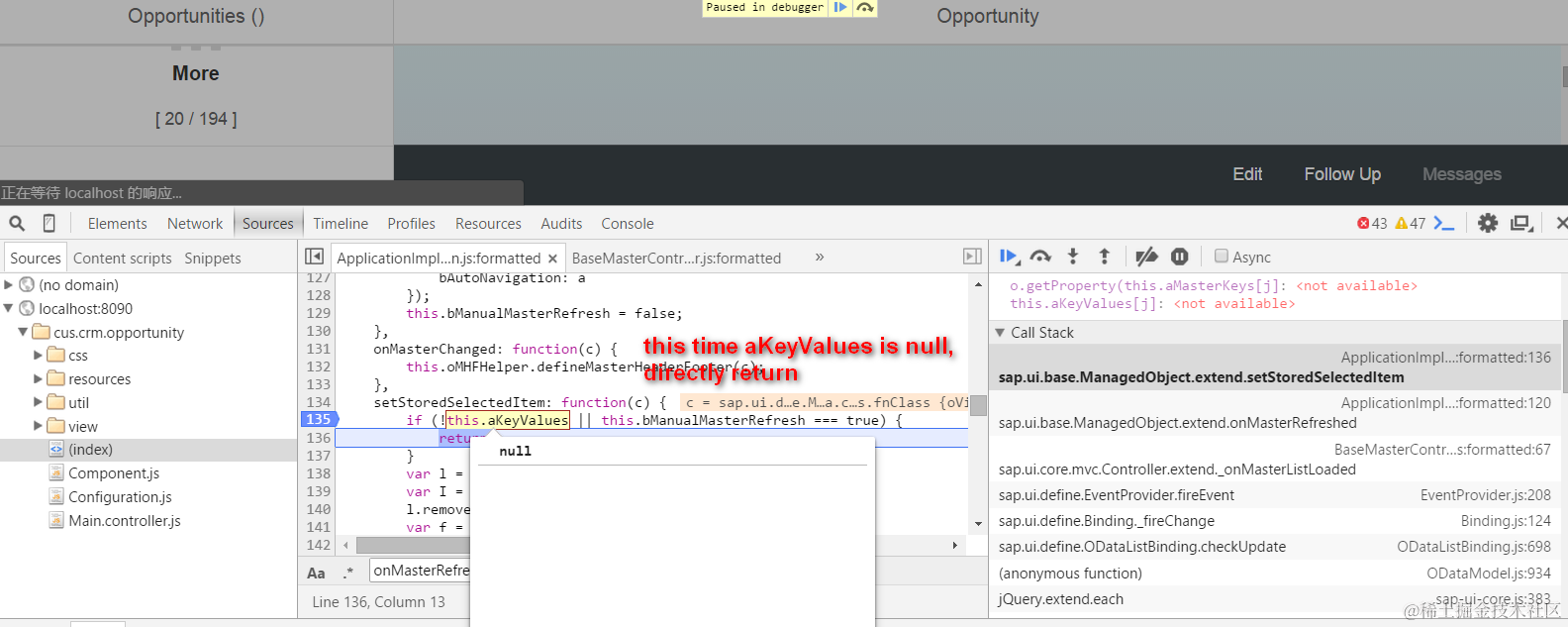Open Configuration.js in the file tree
The height and width of the screenshot is (627, 1568).
tap(120, 497)
